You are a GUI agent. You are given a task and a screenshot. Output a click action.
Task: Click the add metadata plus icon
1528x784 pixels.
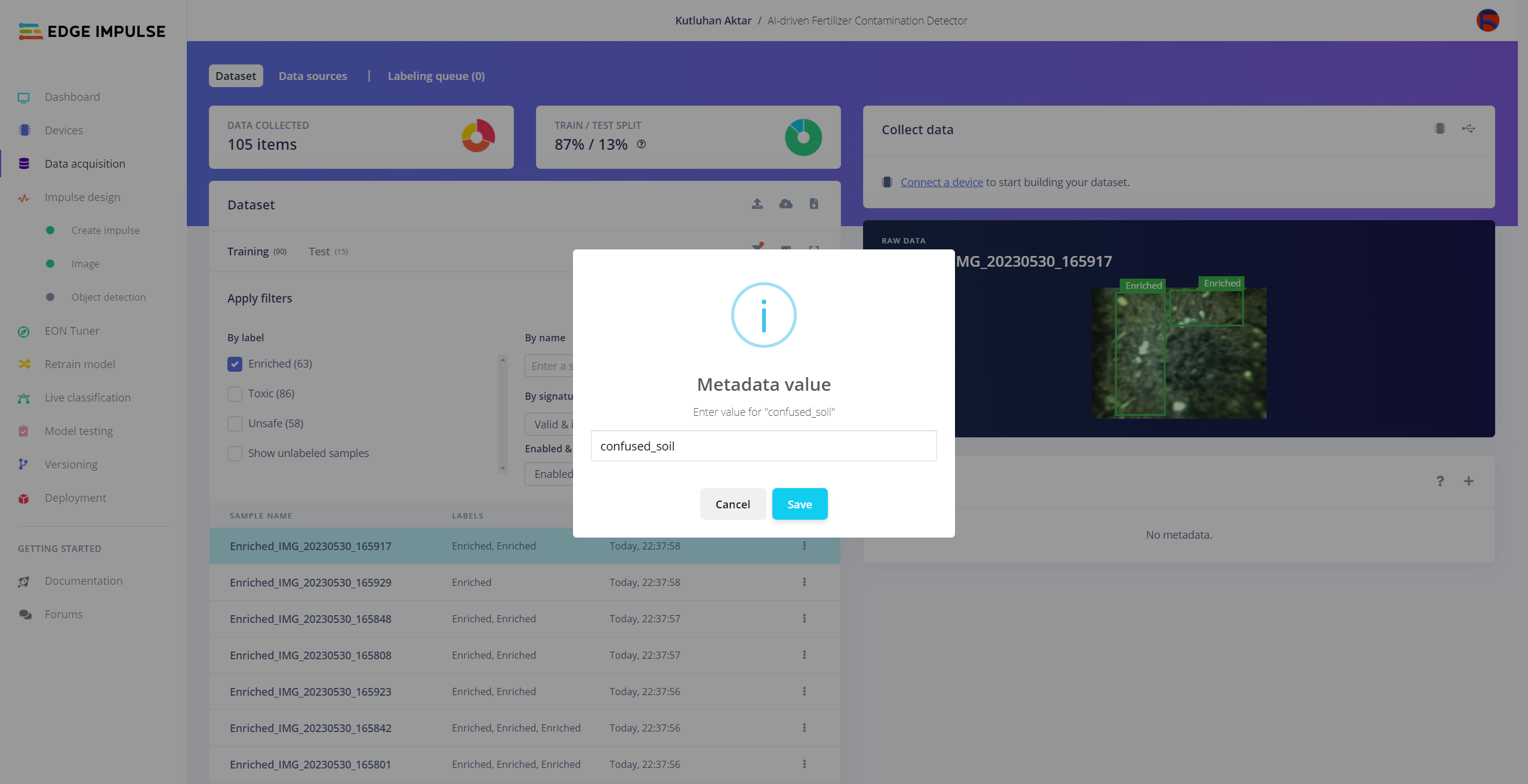tap(1468, 481)
